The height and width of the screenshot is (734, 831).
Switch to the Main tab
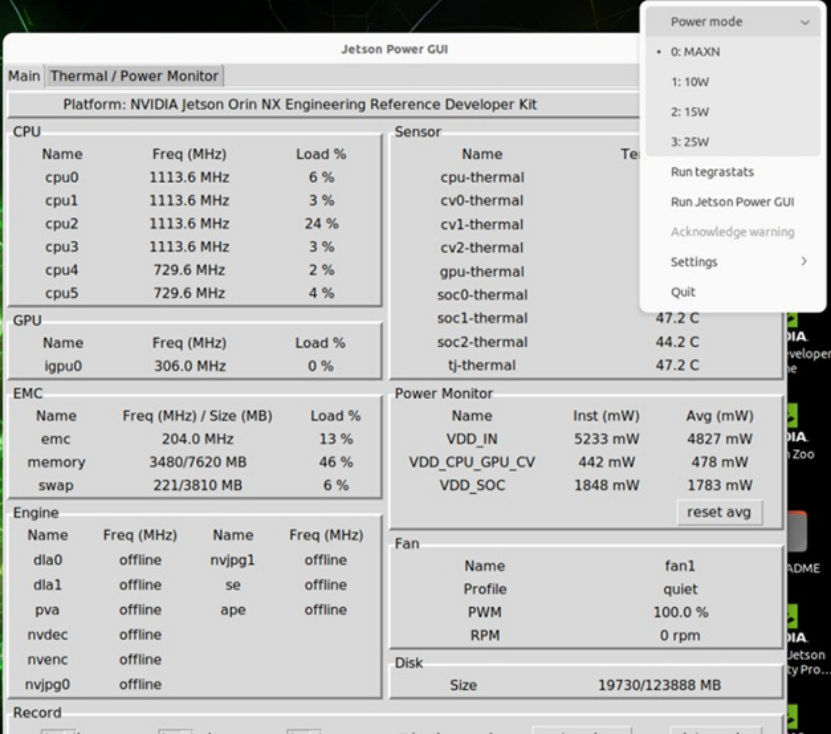(x=24, y=76)
